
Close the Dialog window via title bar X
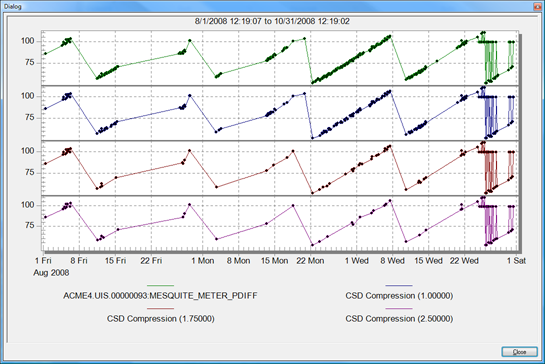[537, 6]
